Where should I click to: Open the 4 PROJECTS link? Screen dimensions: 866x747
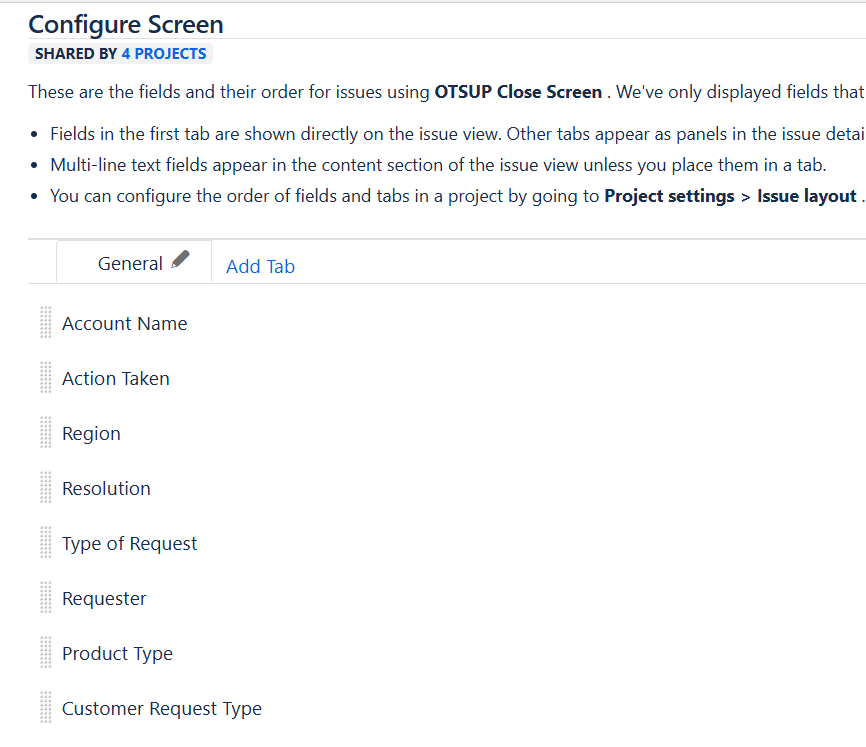(164, 54)
